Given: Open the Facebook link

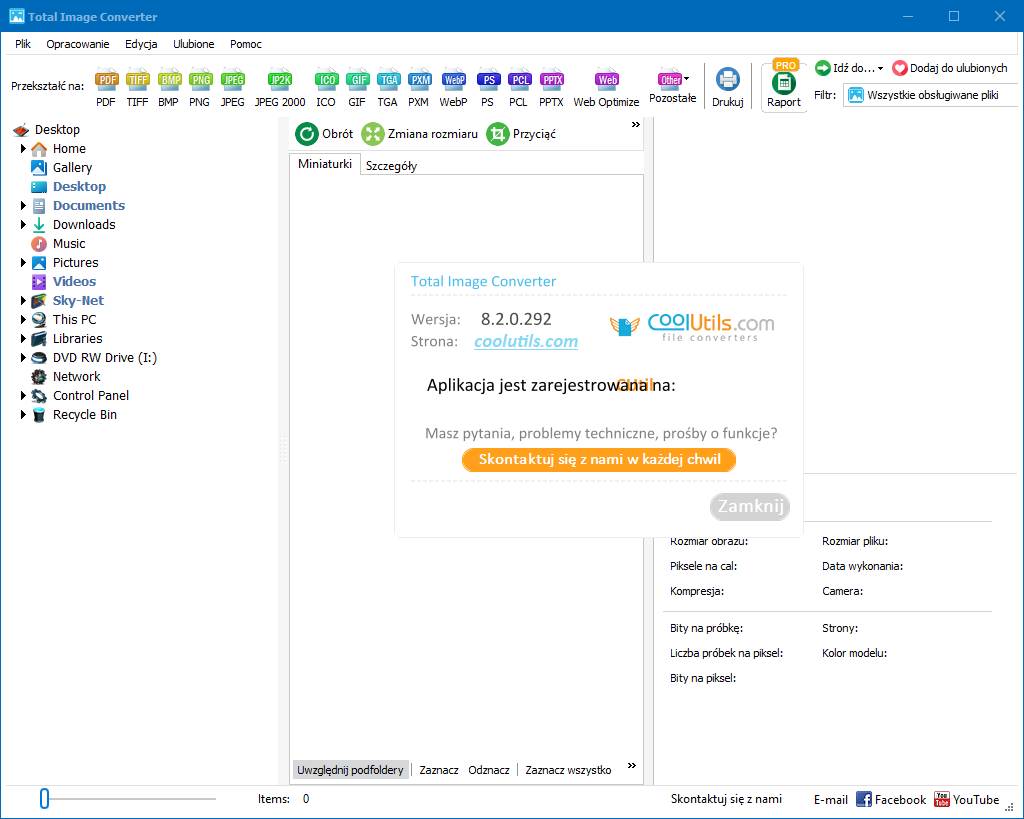Looking at the screenshot, I should pyautogui.click(x=891, y=799).
